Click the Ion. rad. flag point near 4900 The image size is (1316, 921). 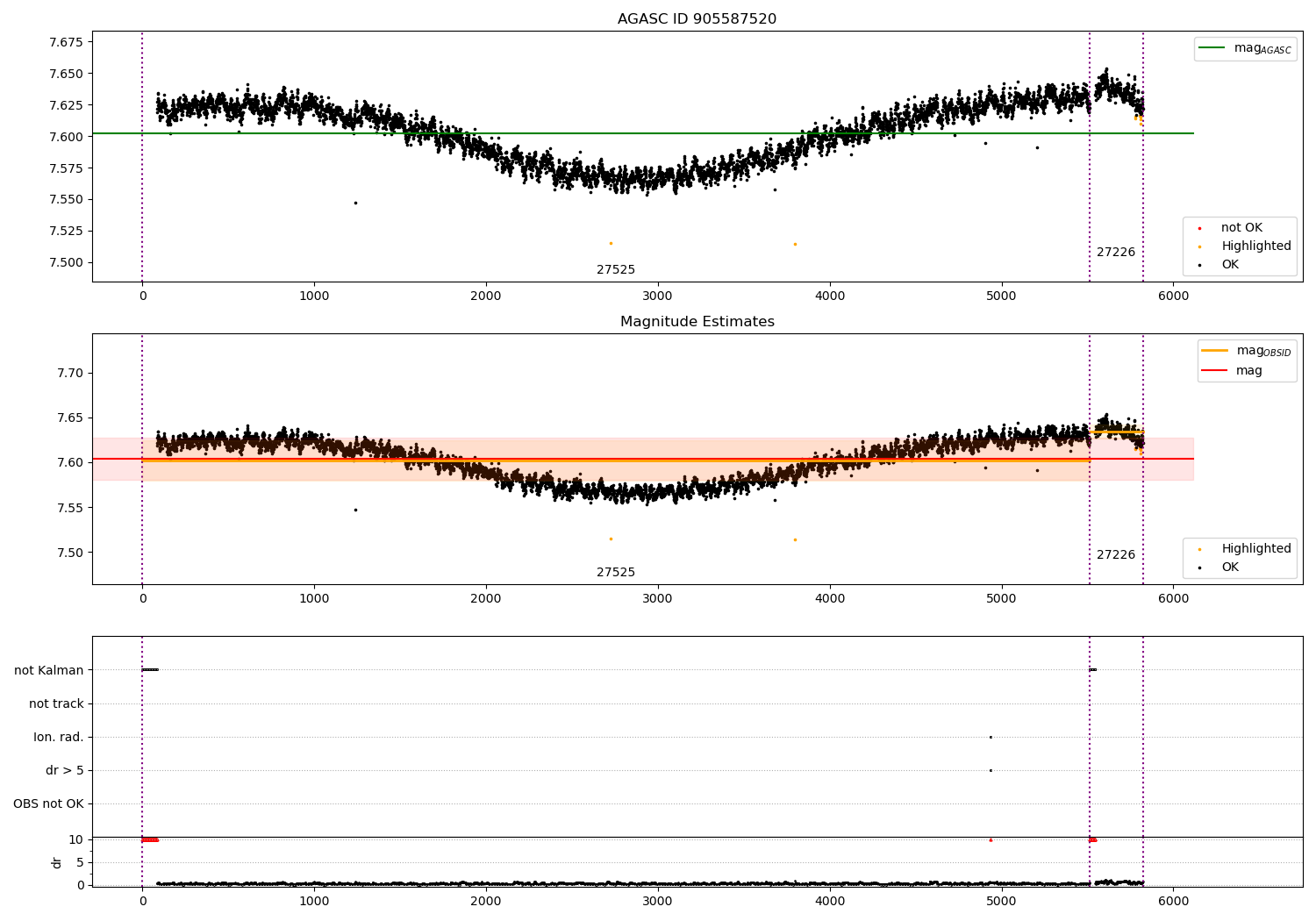[991, 737]
